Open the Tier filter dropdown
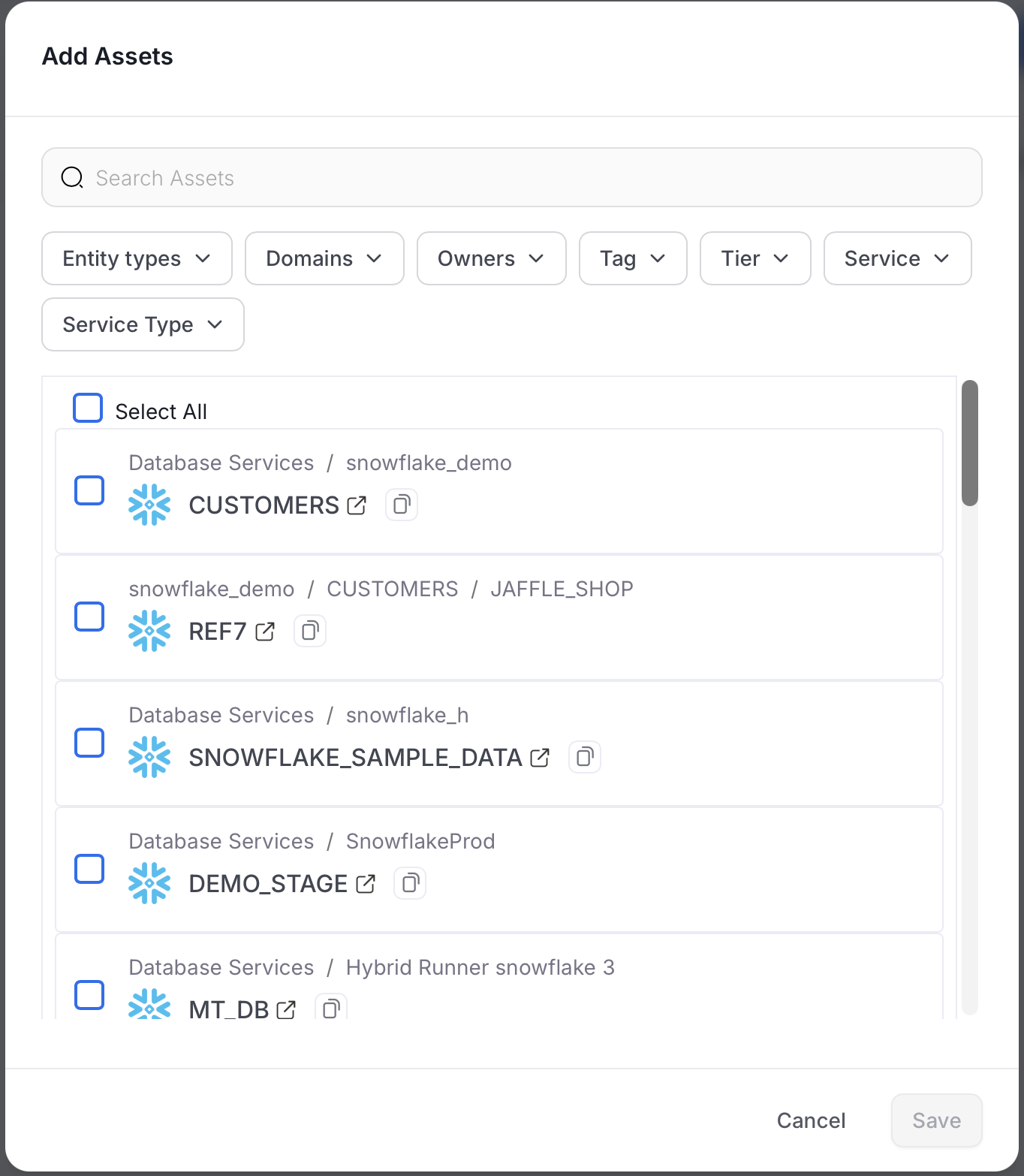The width and height of the screenshot is (1024, 1176). pyautogui.click(x=755, y=258)
